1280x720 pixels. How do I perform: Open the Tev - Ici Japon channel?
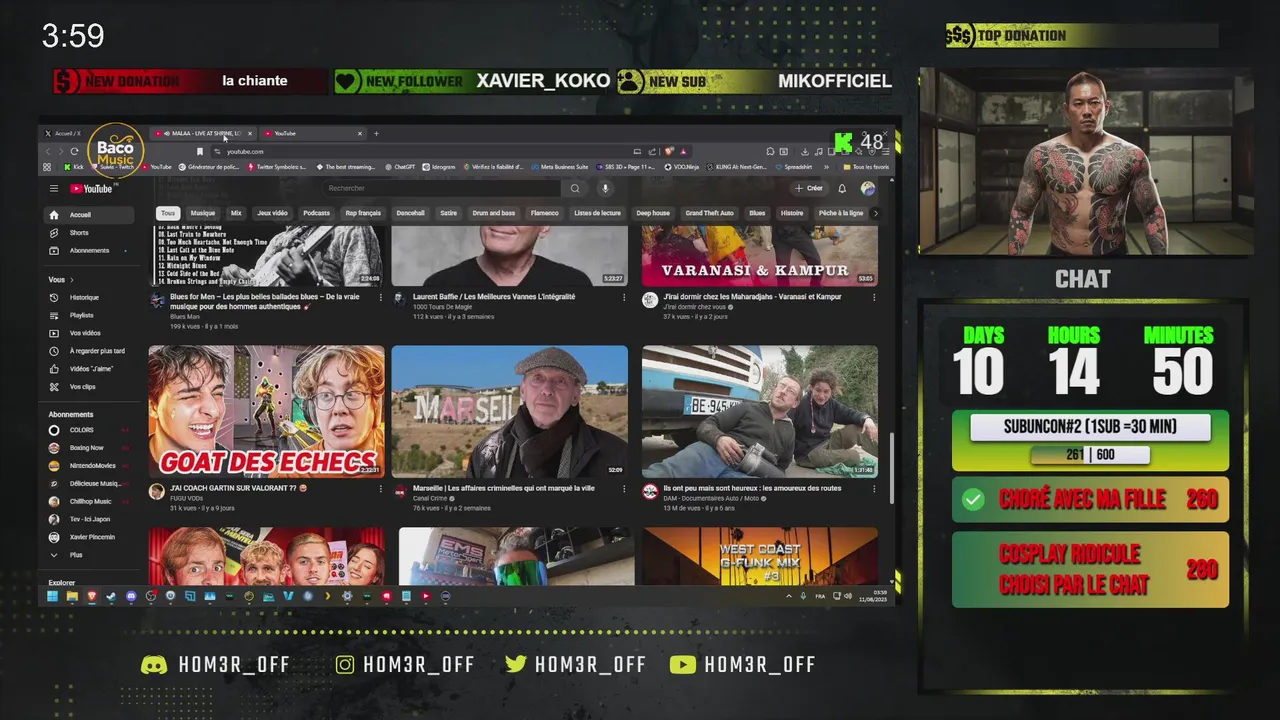89,519
